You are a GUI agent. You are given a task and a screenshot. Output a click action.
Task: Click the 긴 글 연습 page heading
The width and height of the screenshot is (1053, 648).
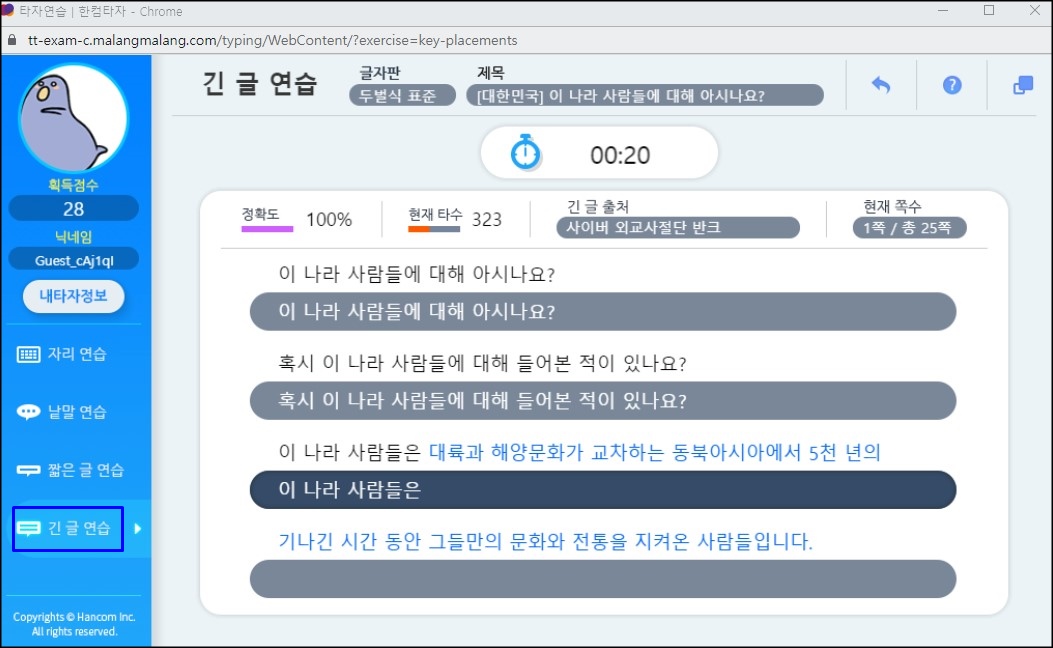[260, 84]
